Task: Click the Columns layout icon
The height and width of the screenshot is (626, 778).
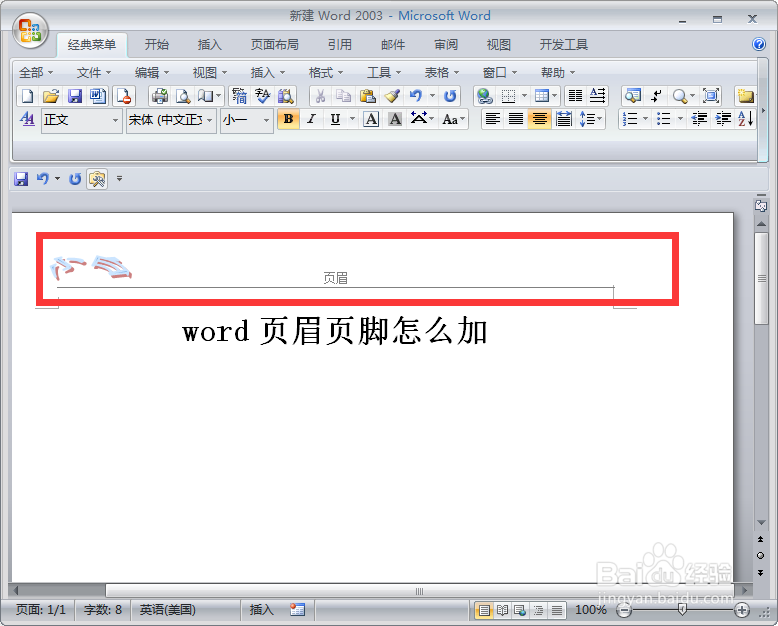Action: pyautogui.click(x=576, y=96)
